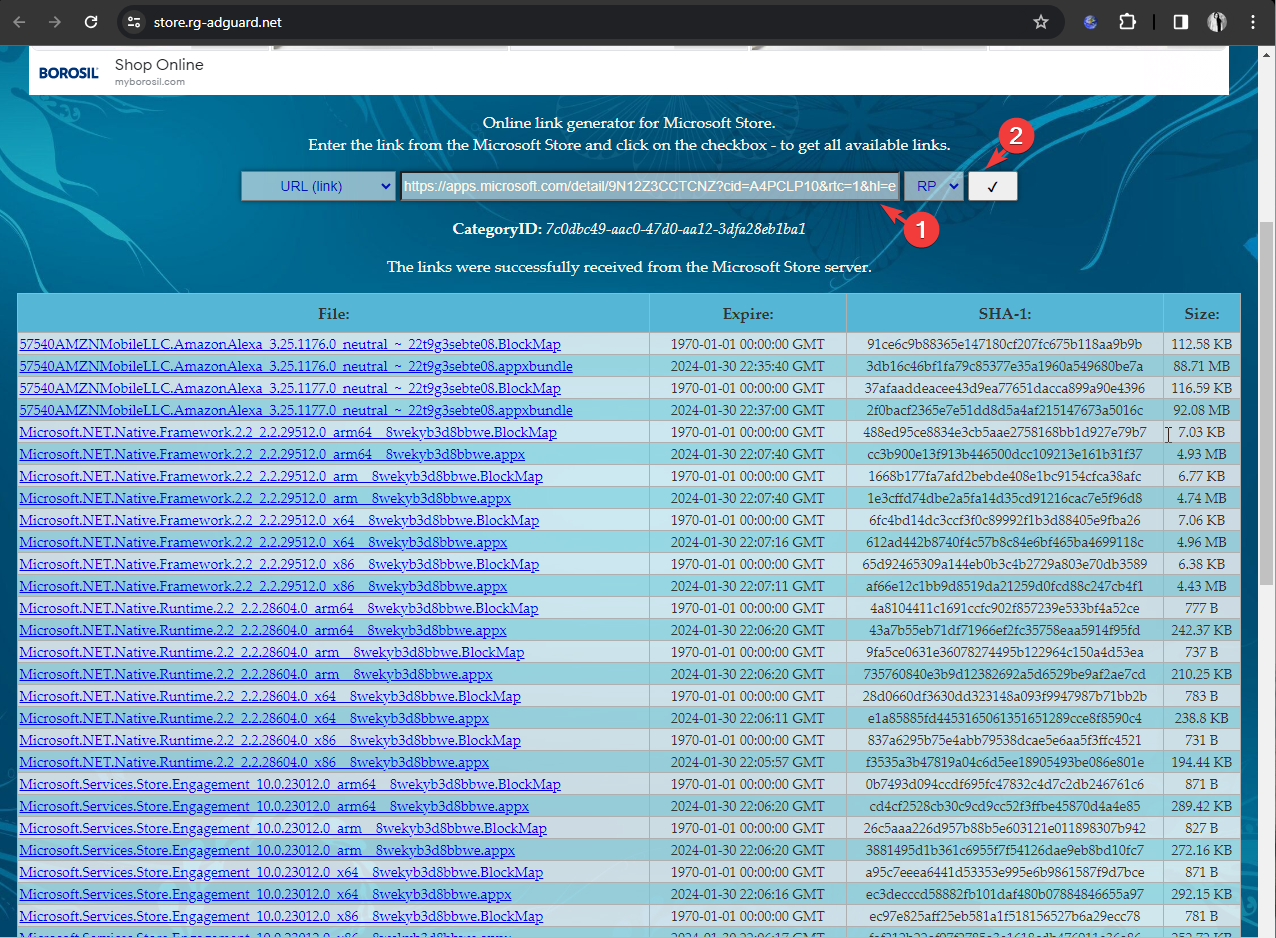Click the browser forward arrow
The width and height of the screenshot is (1276, 938).
tap(55, 22)
